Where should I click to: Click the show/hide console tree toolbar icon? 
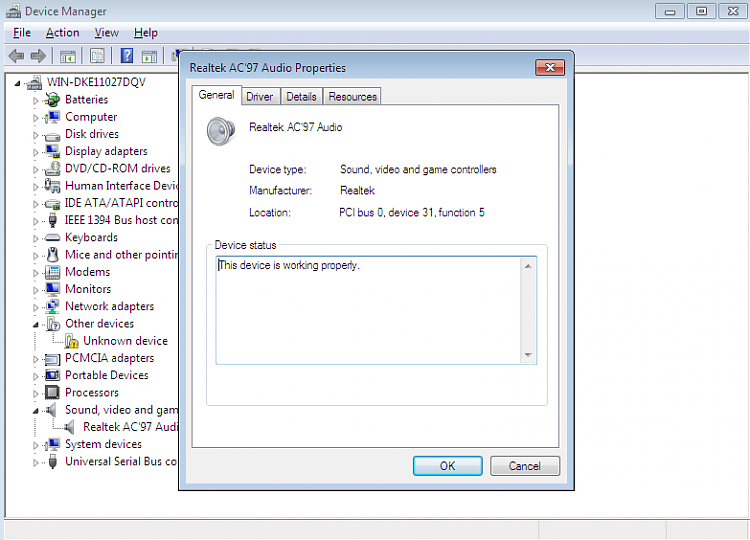tap(67, 56)
